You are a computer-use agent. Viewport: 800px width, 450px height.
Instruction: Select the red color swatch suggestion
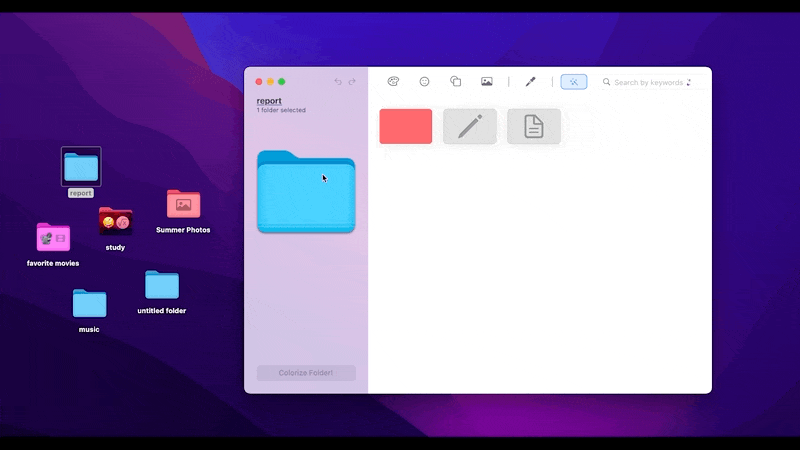click(406, 126)
